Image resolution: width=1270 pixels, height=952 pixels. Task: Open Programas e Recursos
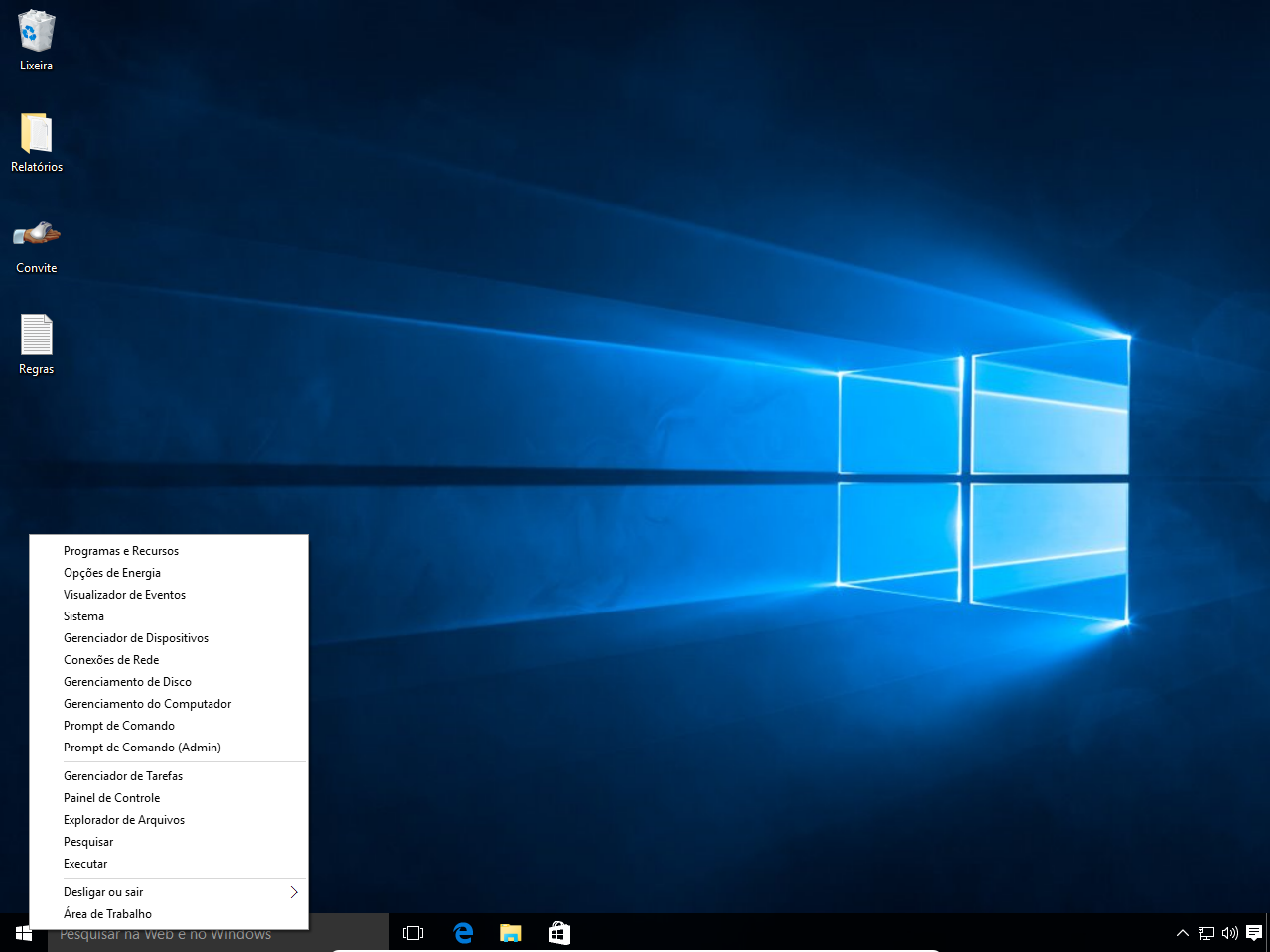pos(169,551)
